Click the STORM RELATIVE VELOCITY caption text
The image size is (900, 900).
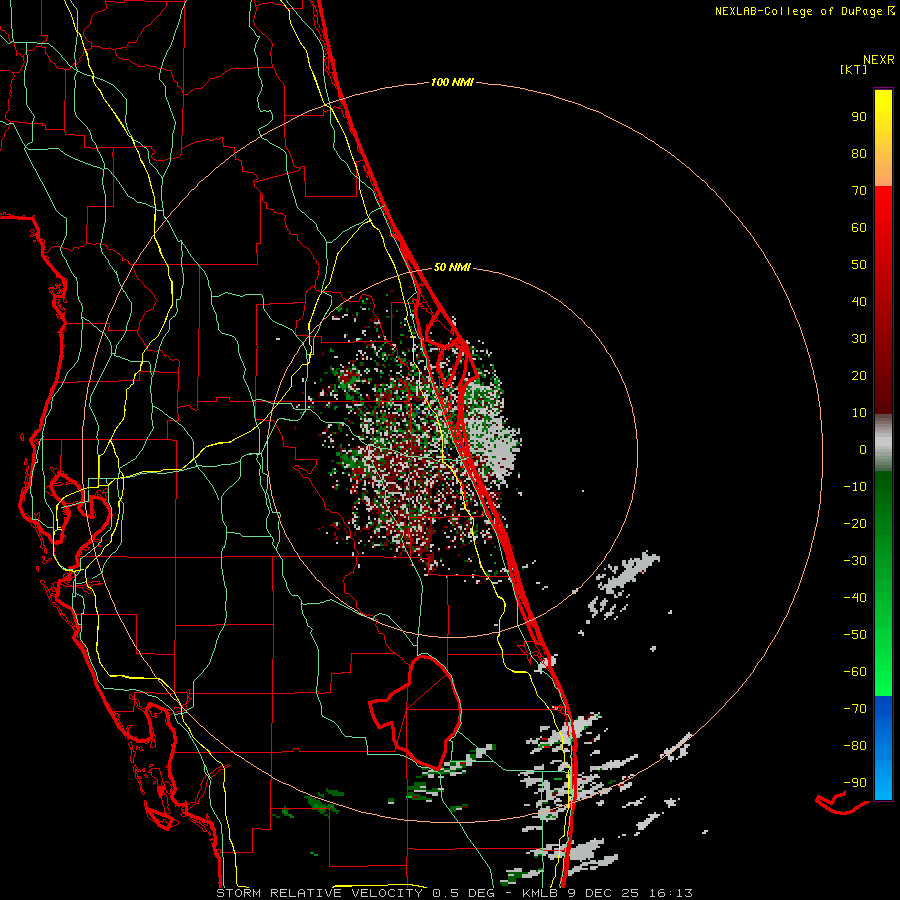(x=319, y=893)
